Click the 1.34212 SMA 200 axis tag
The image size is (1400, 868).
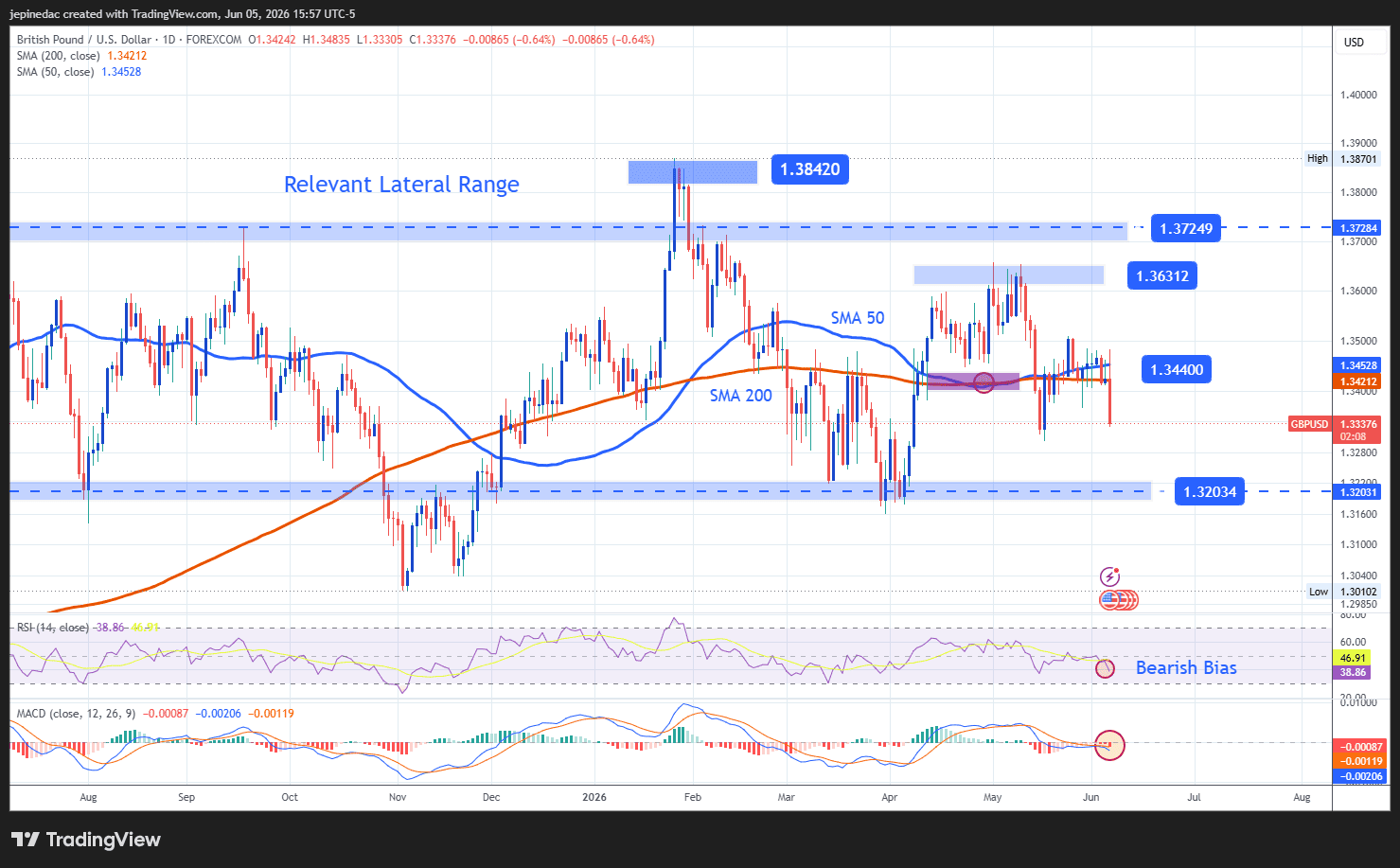[x=1357, y=381]
